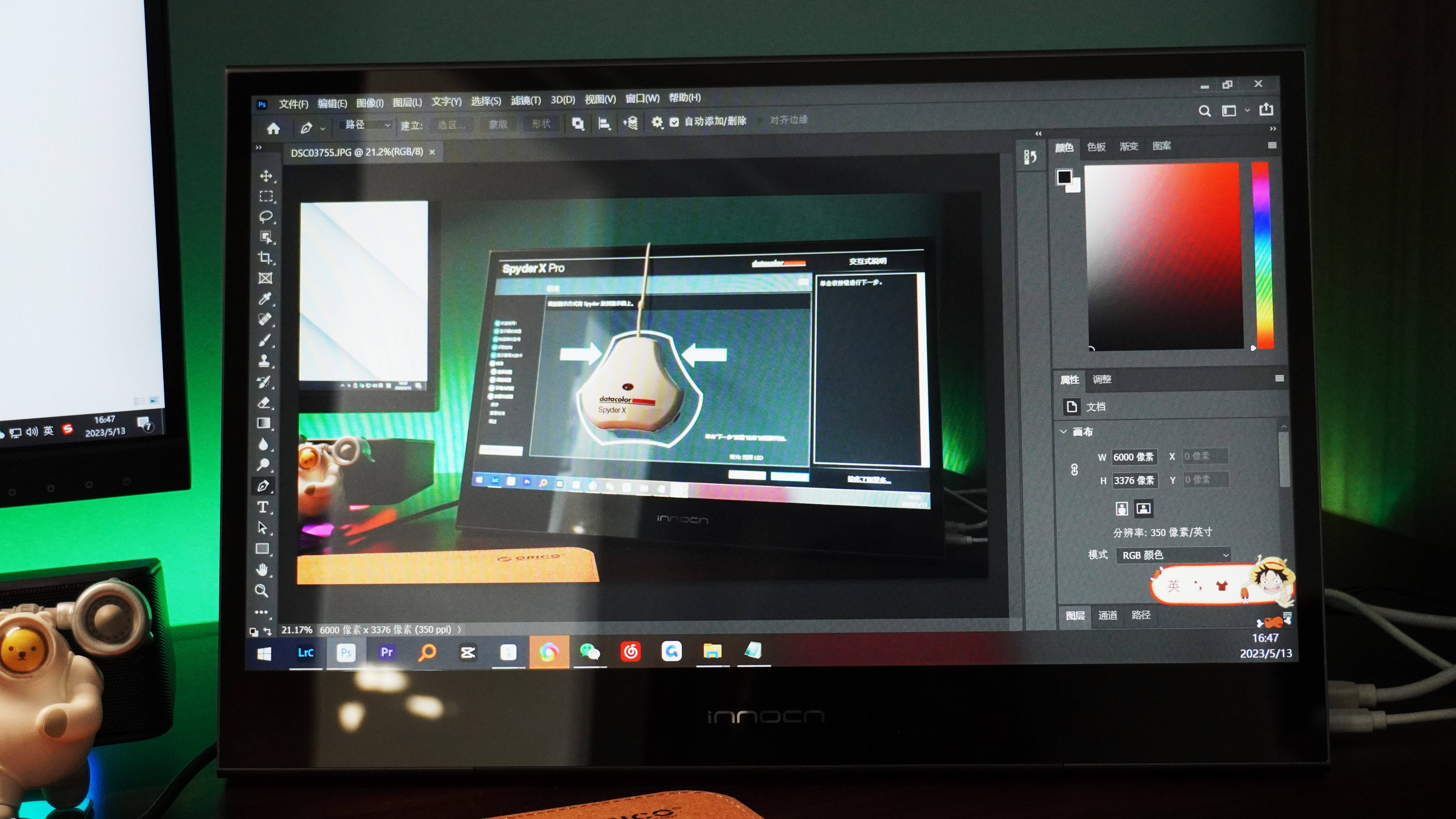Select the Eraser tool

[x=264, y=402]
